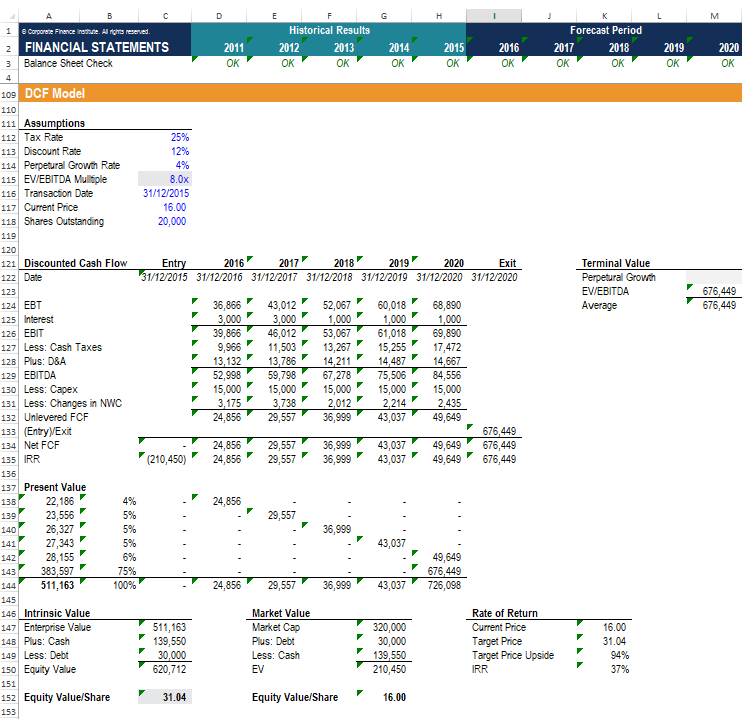
Task: Click the Assumptions section heading
Action: coord(54,124)
